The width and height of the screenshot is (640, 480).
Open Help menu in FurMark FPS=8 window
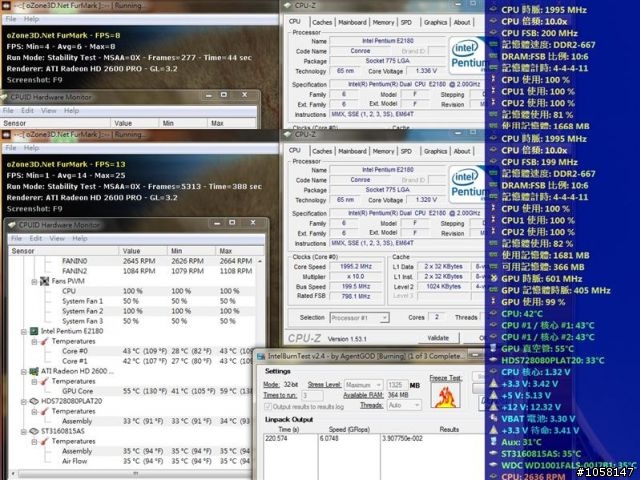click(x=31, y=19)
